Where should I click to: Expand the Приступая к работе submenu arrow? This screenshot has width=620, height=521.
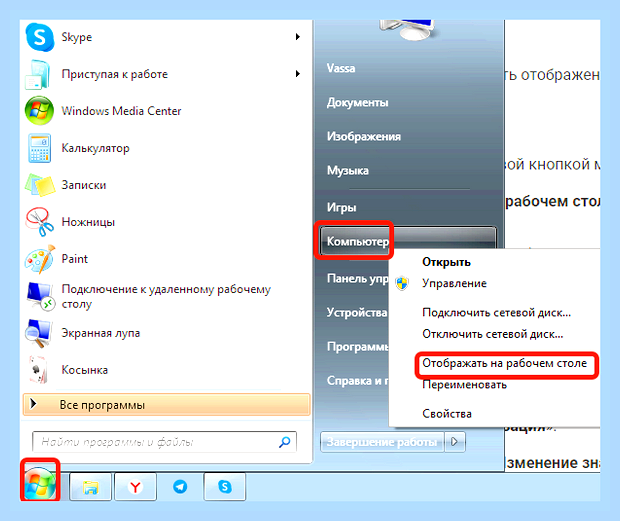[298, 74]
